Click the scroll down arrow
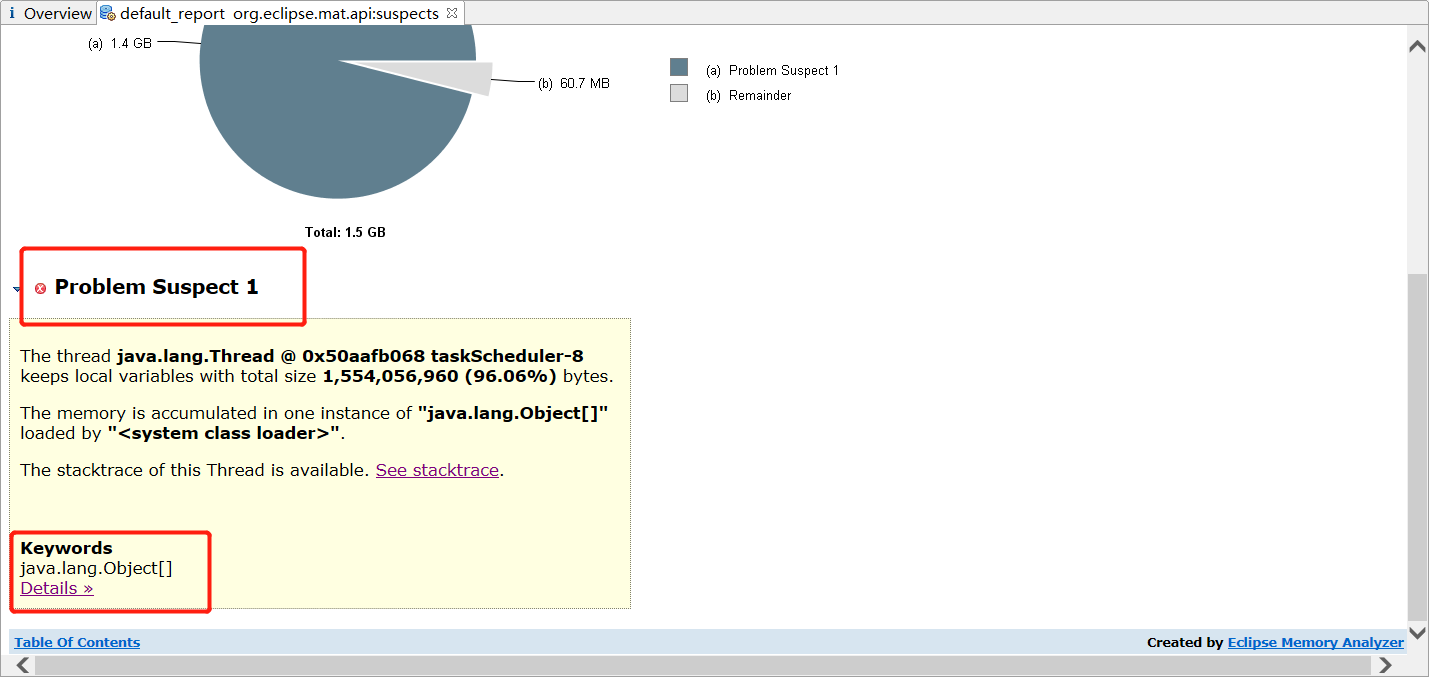Screen dimensions: 1429x677 coord(1417,633)
